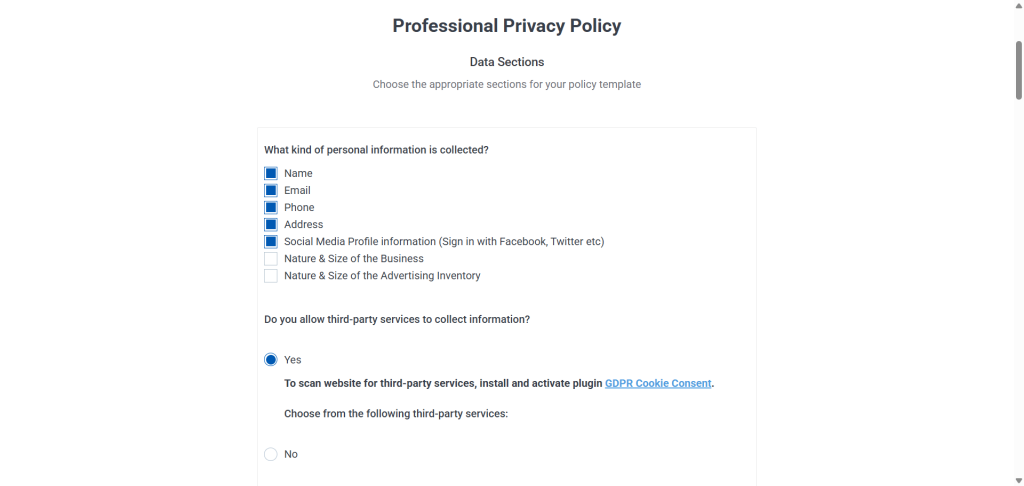The width and height of the screenshot is (1024, 486).
Task: Click the 'Choose the appropriate sections' description text
Action: click(507, 85)
